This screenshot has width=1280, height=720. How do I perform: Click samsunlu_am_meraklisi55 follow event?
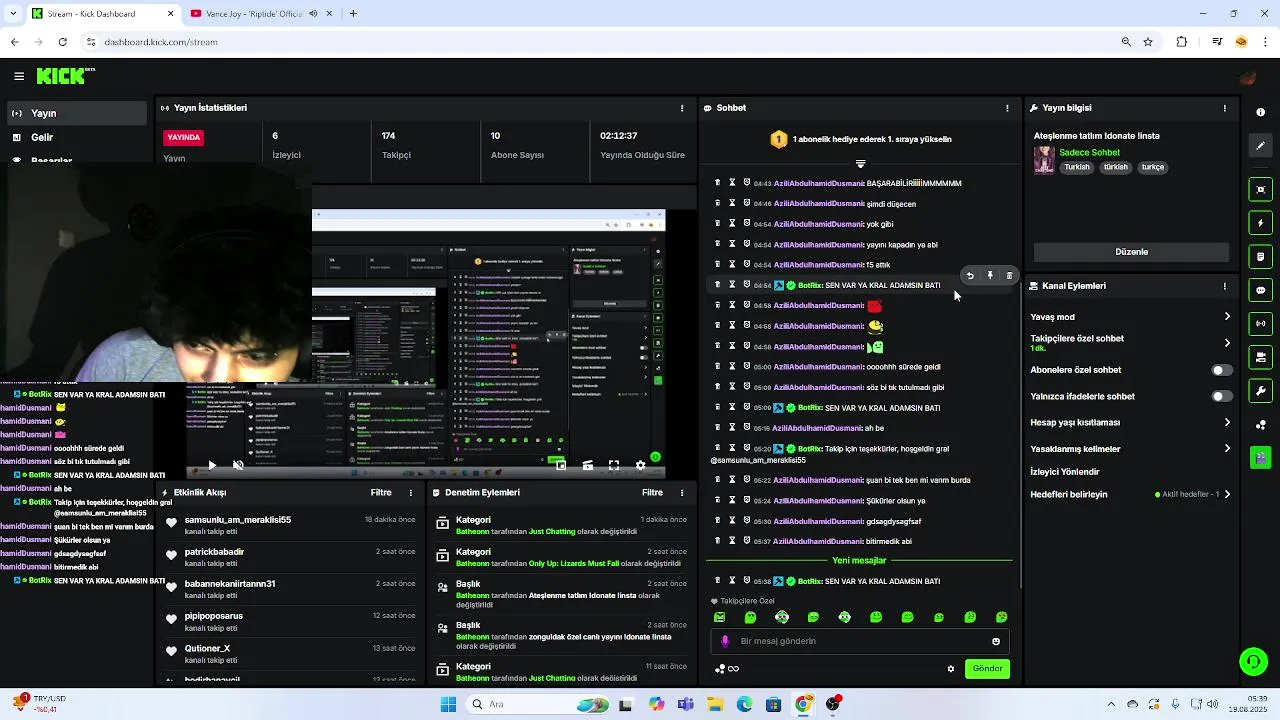pos(290,525)
